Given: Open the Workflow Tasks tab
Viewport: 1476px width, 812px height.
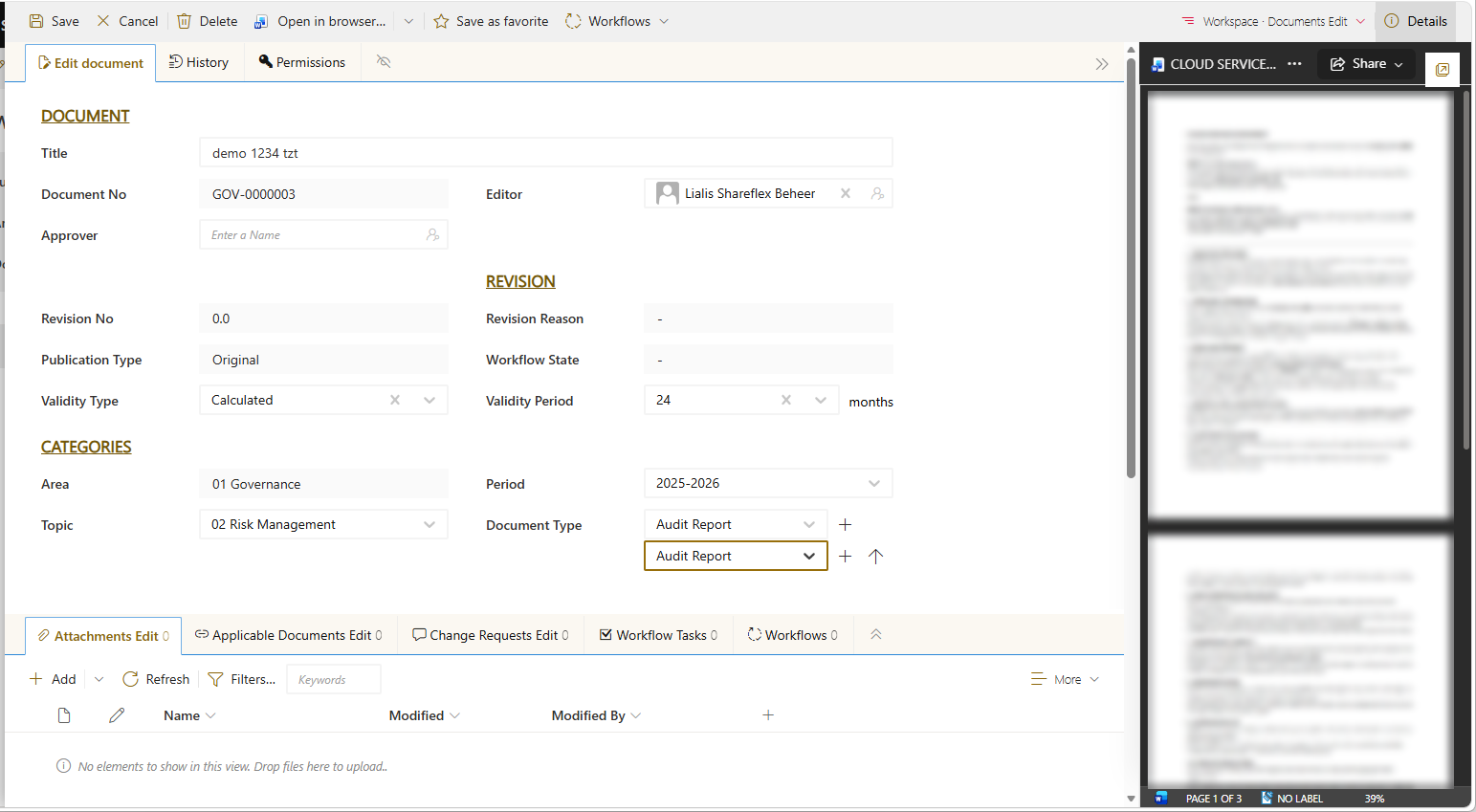Looking at the screenshot, I should (658, 635).
